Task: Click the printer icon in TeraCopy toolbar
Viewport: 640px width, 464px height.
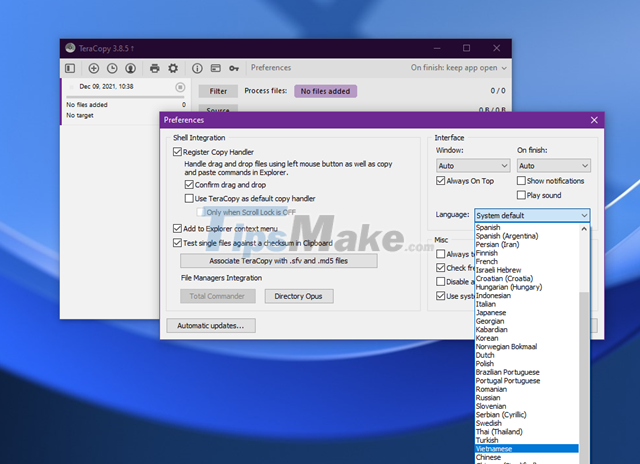Action: [155, 68]
